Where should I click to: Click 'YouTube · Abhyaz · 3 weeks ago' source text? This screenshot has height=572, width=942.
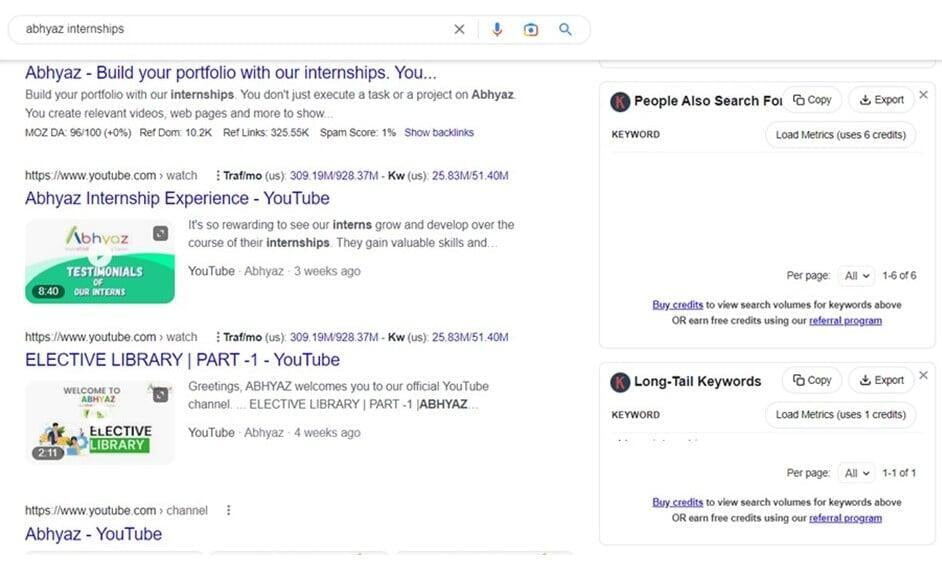[274, 271]
